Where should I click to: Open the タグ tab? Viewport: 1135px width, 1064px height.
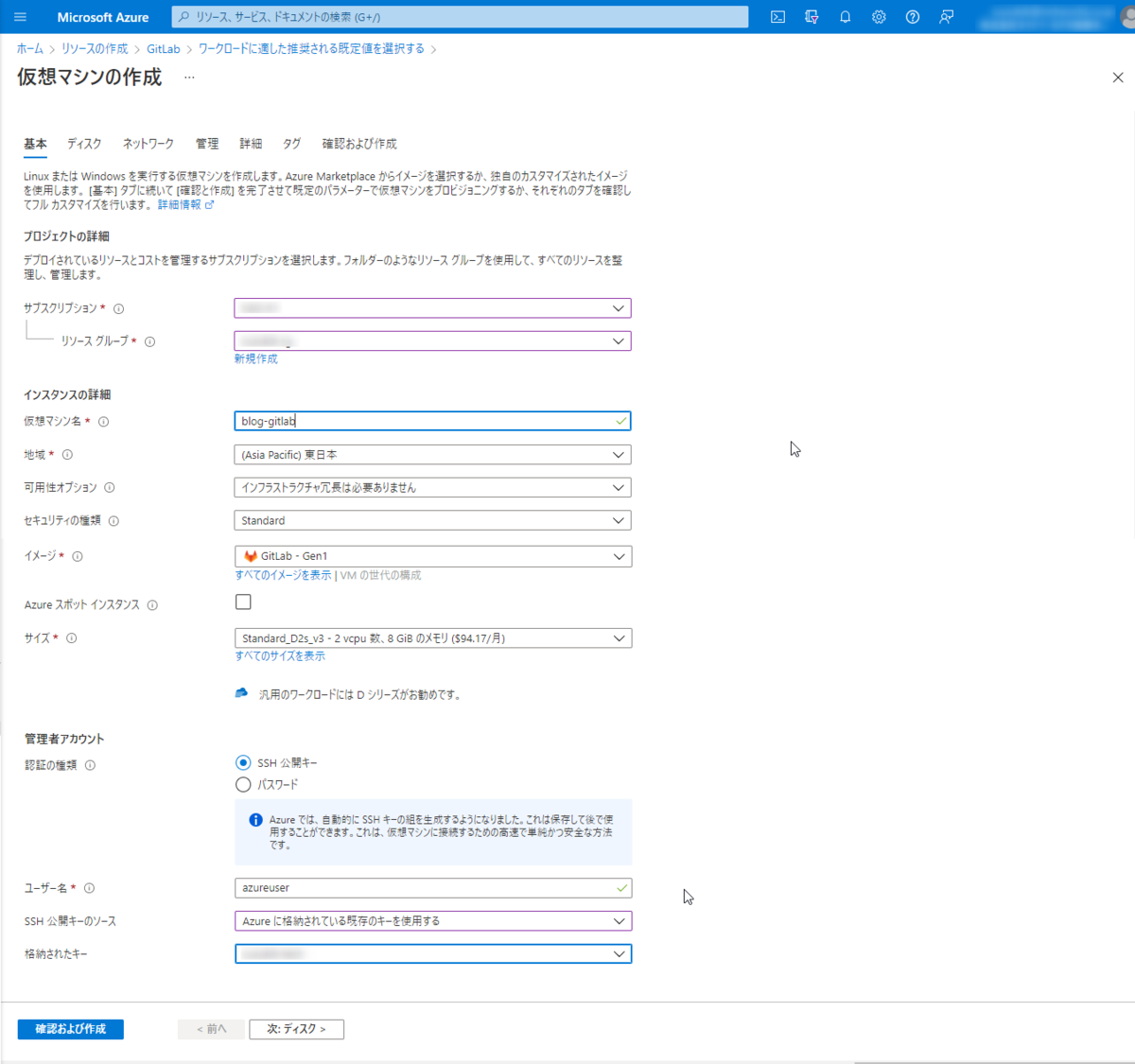[291, 143]
